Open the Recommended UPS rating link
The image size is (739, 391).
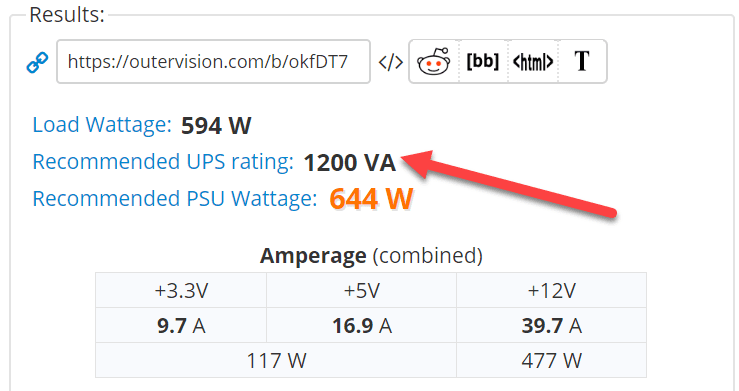click(x=163, y=162)
